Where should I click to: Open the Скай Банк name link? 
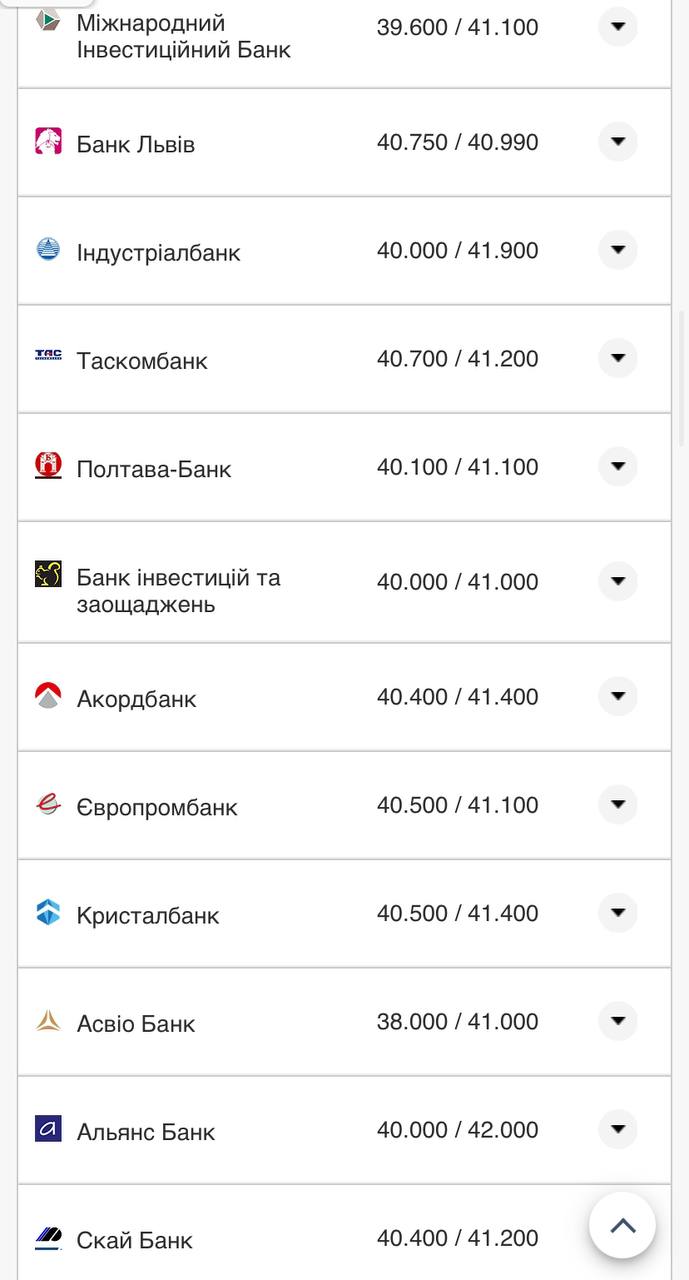[x=135, y=1241]
